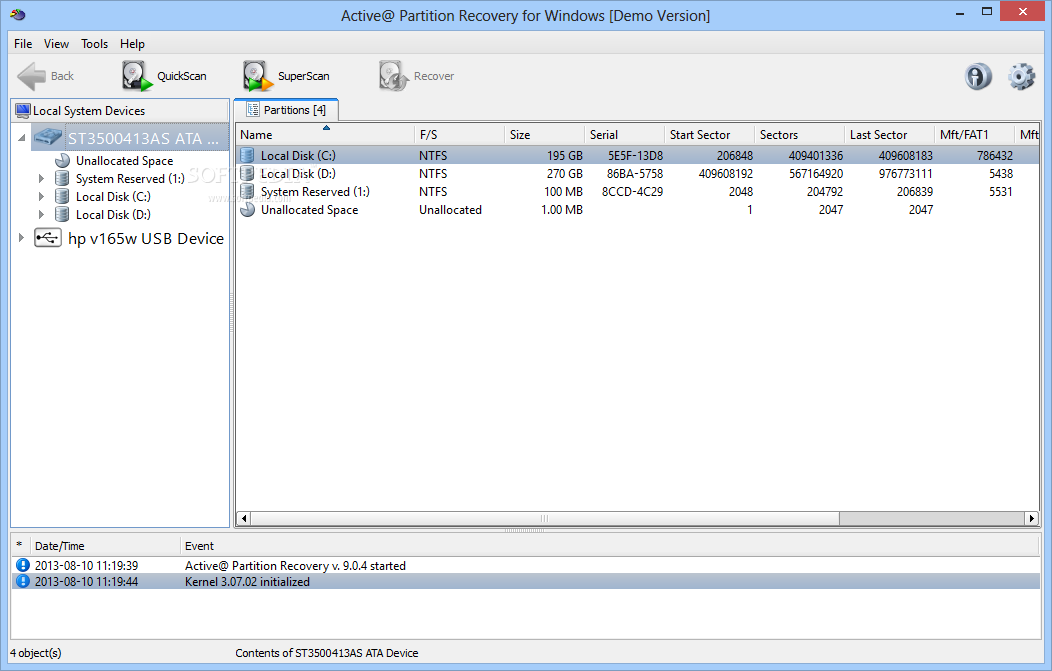Click the Event log column header
1052x671 pixels.
(x=610, y=546)
